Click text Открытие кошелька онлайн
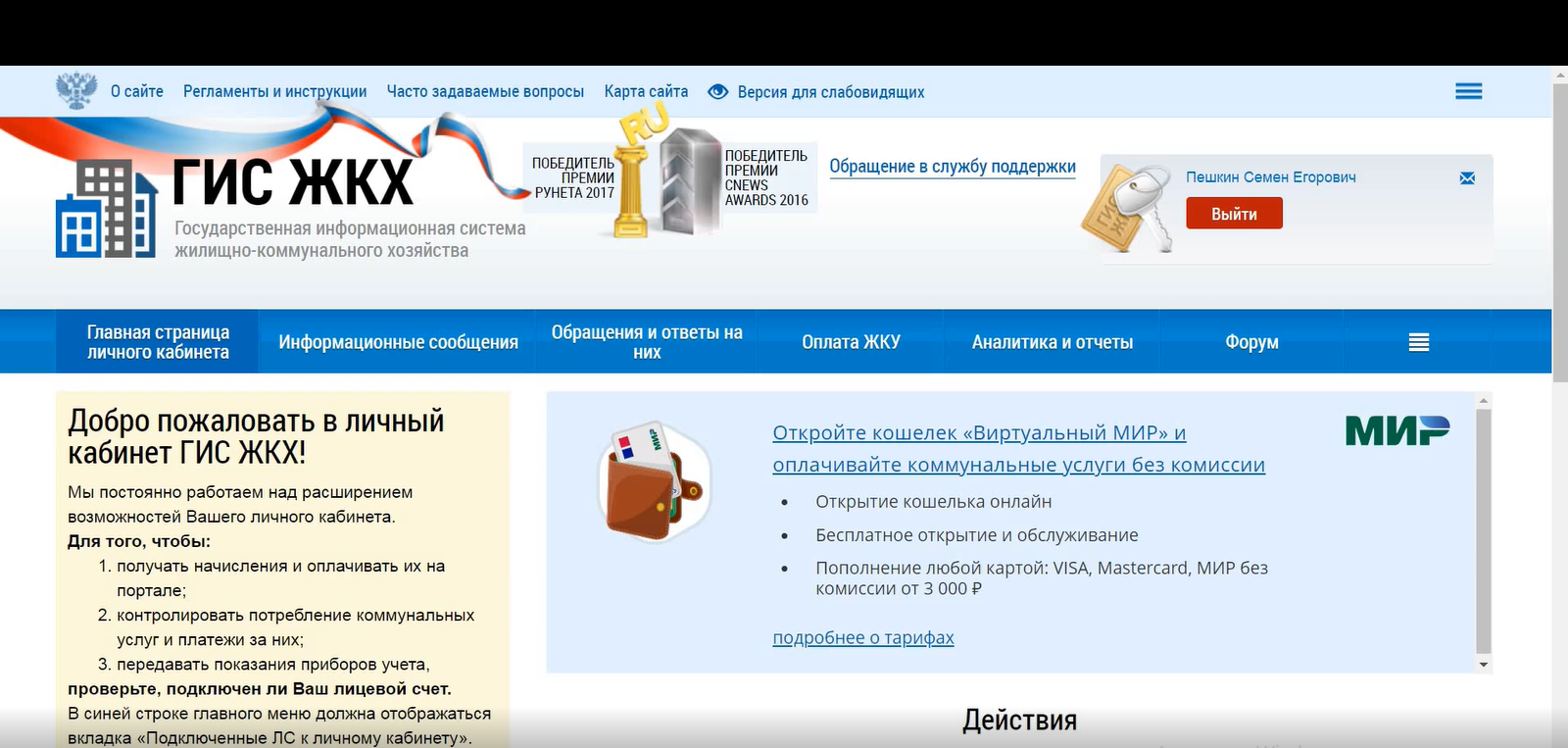 [x=934, y=502]
